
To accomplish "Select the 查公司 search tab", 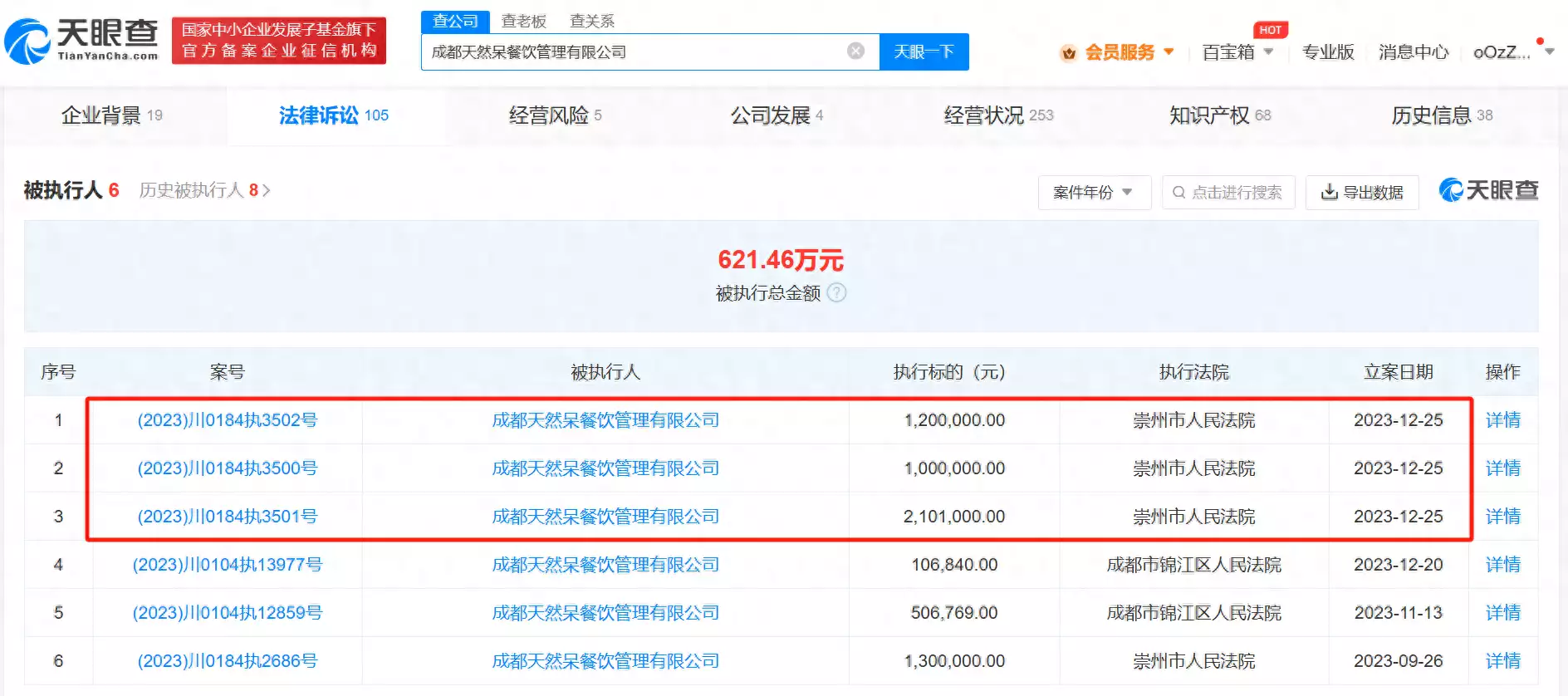I will (455, 21).
